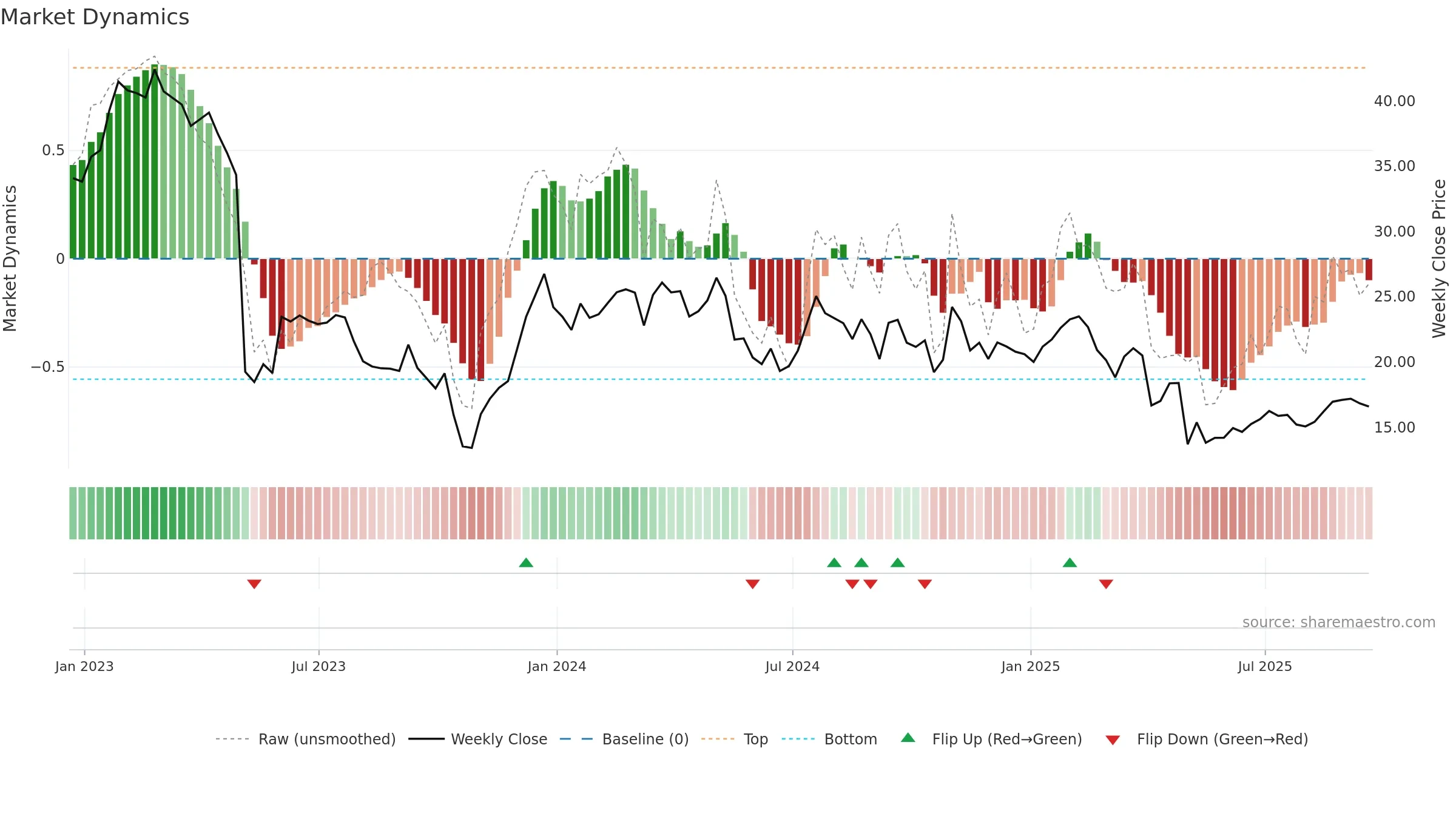Click the Jul 2024 axis label
1456x819 pixels.
pyautogui.click(x=792, y=666)
